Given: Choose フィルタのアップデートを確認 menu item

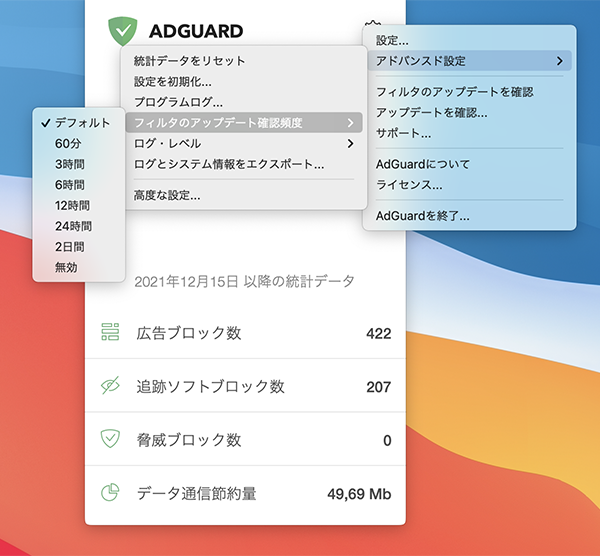Looking at the screenshot, I should coord(470,92).
